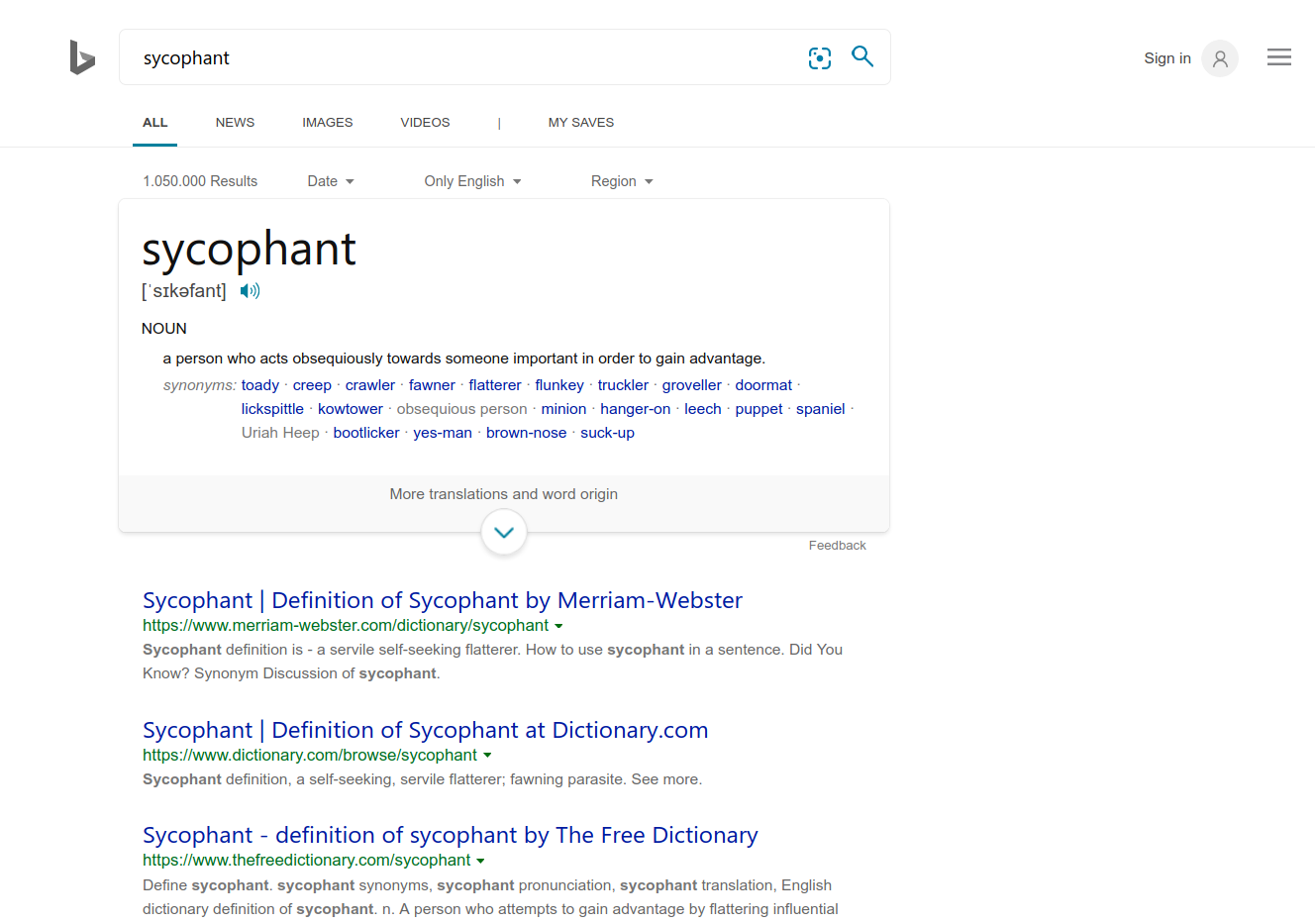The image size is (1315, 924).
Task: Sign in to Bing account
Action: point(1167,58)
